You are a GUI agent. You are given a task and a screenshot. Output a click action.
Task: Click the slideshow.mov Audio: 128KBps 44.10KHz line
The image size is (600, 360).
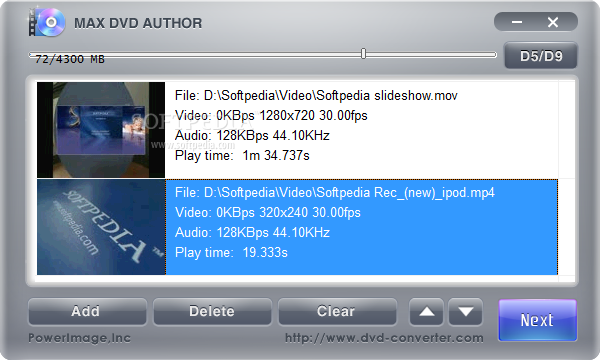252,135
